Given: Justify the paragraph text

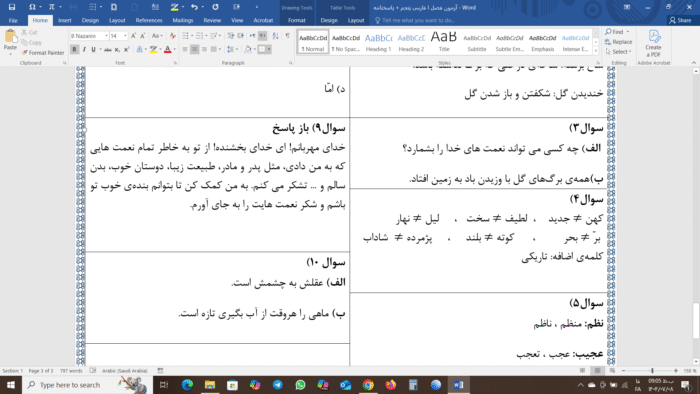Looking at the screenshot, I should point(214,50).
